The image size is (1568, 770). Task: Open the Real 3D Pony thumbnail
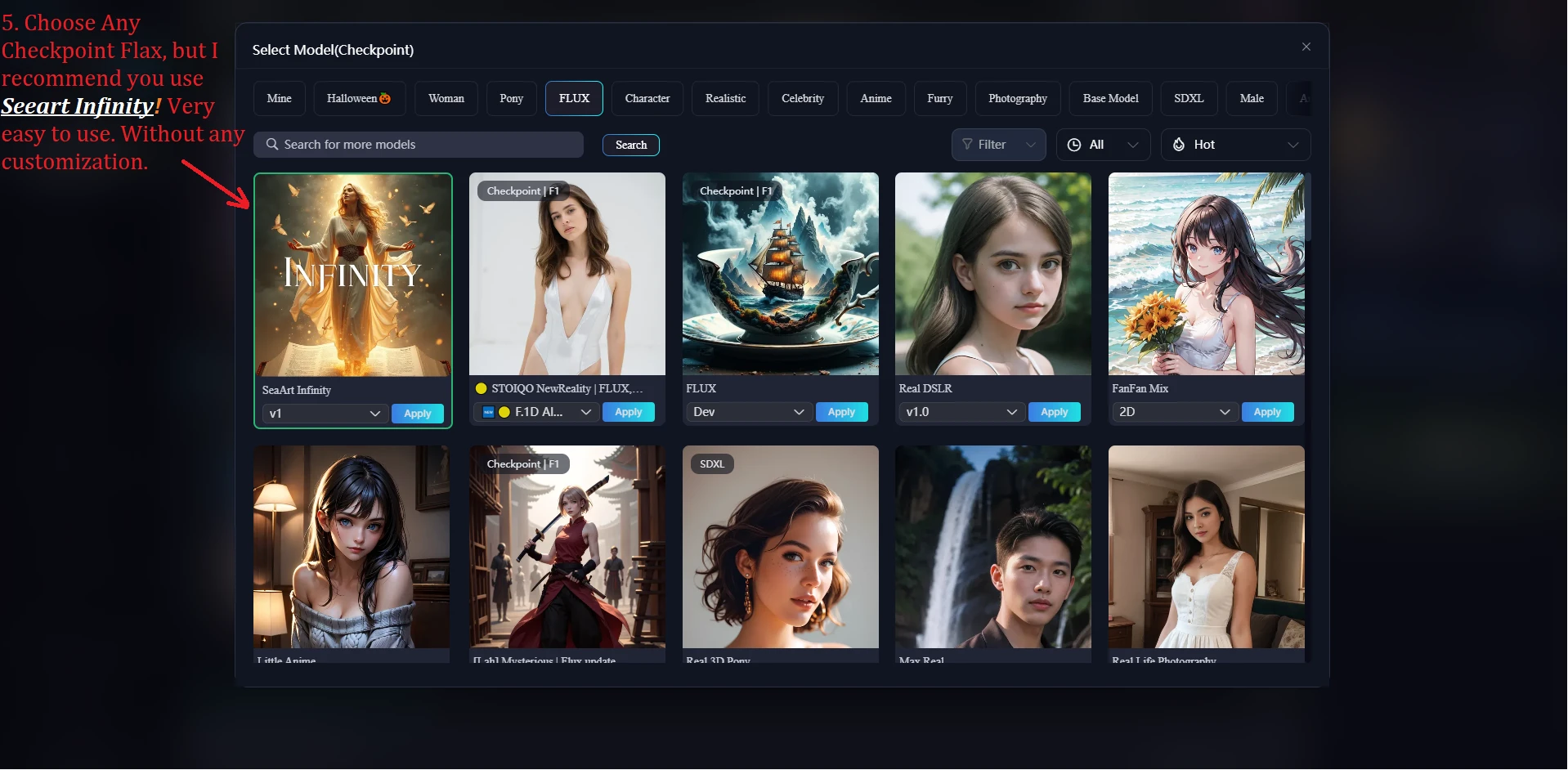(781, 547)
